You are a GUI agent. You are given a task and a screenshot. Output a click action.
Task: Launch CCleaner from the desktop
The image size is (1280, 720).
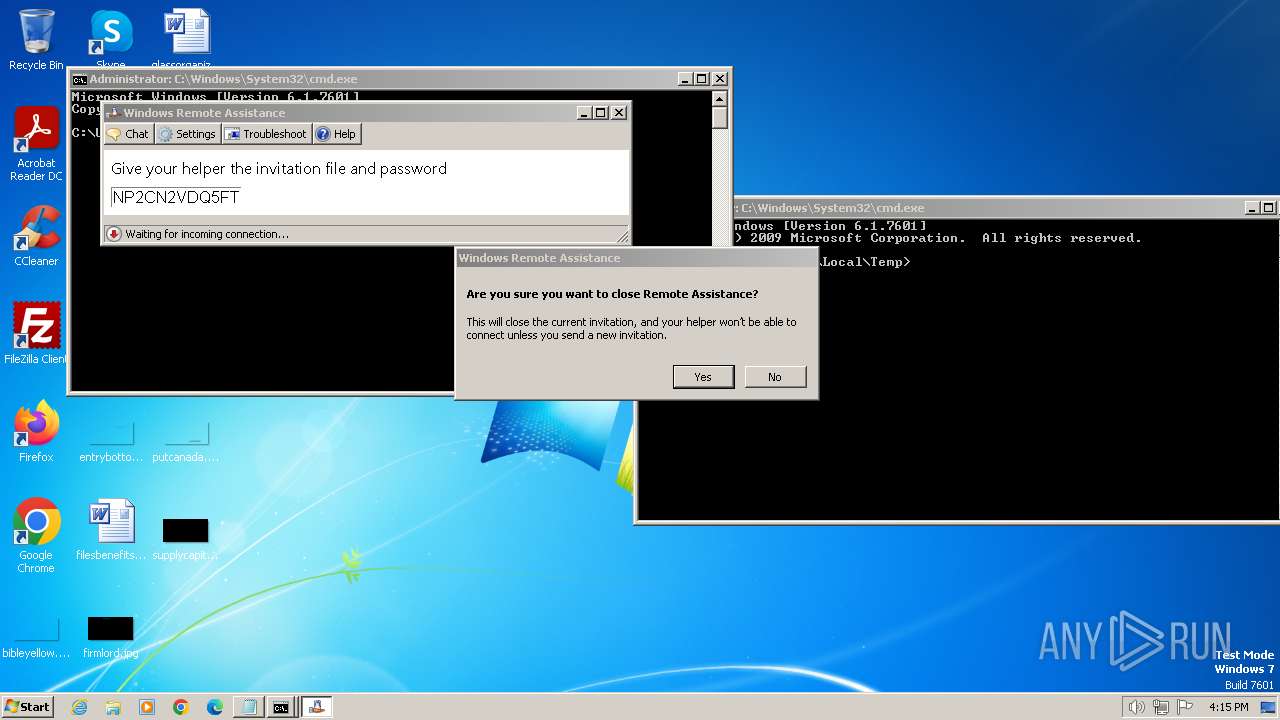(x=36, y=236)
